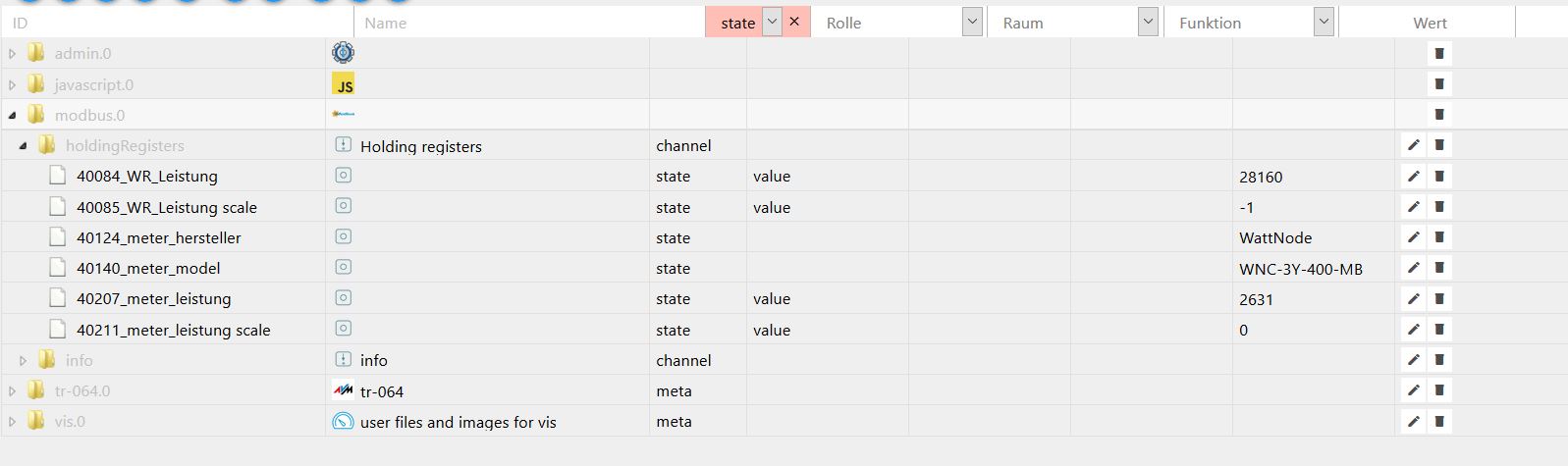Collapse the holdingRegisters folder
The height and width of the screenshot is (466, 1568).
(x=23, y=145)
